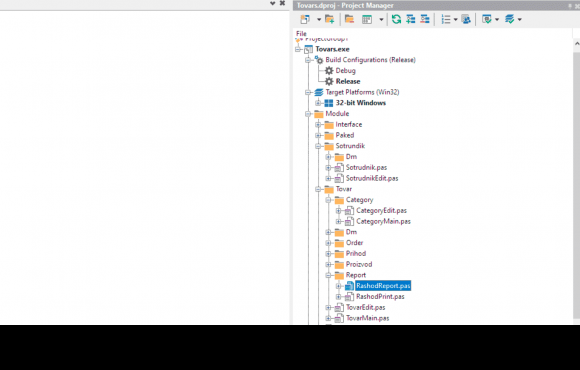Click the green Refresh arrows icon
The width and height of the screenshot is (580, 370).
tap(397, 19)
